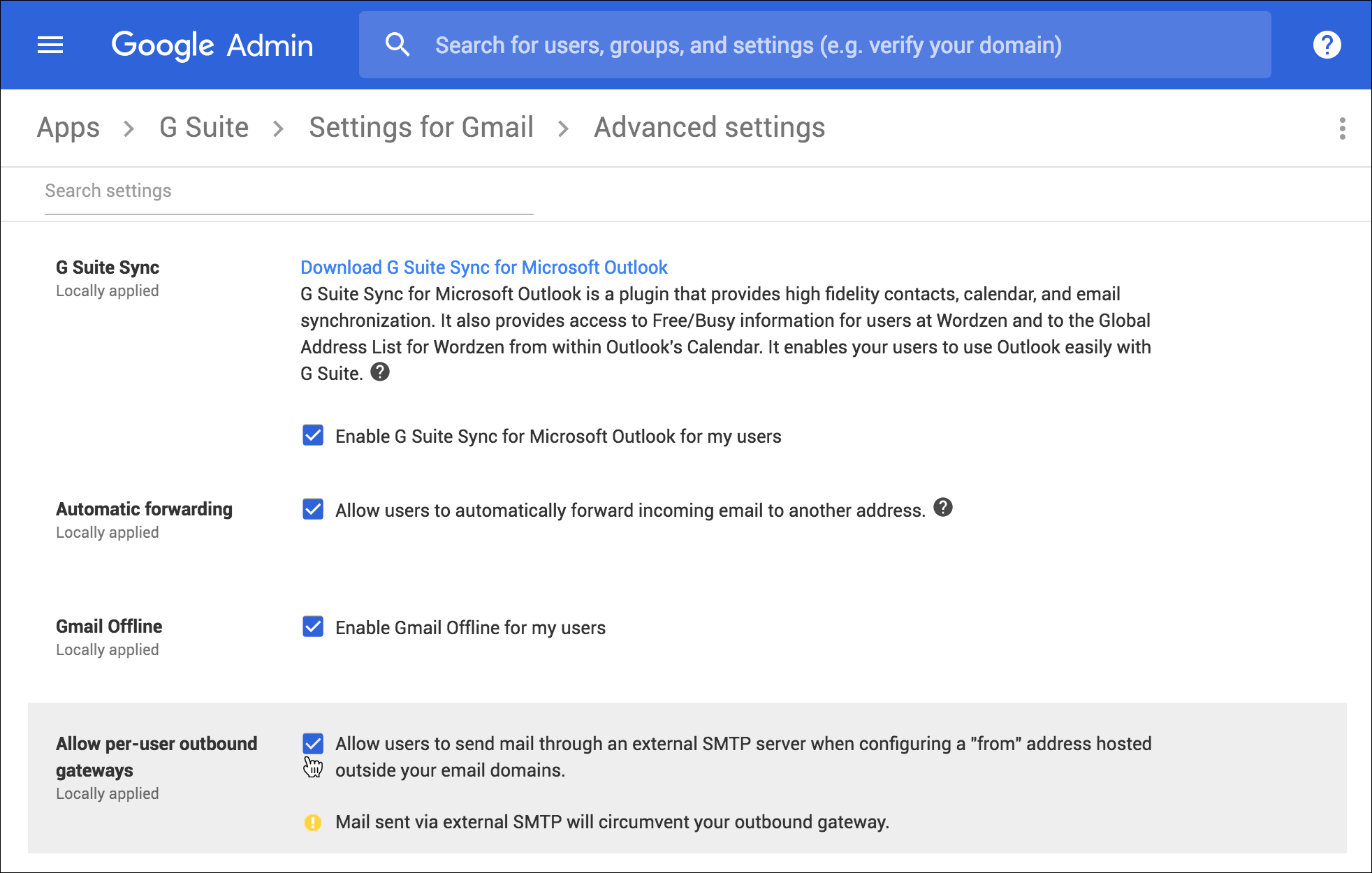This screenshot has width=1372, height=873.
Task: Click Download G Suite Sync for Microsoft Outlook link
Action: click(x=485, y=267)
